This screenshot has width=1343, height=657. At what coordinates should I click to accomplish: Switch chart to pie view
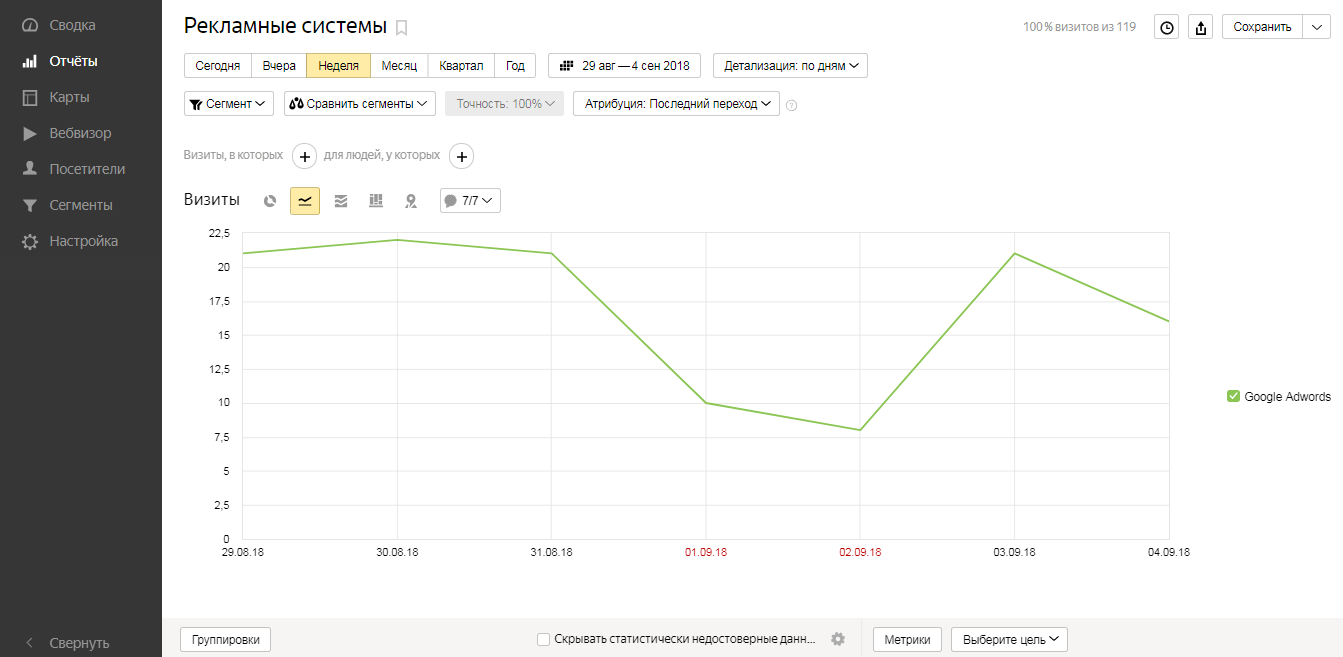click(270, 201)
